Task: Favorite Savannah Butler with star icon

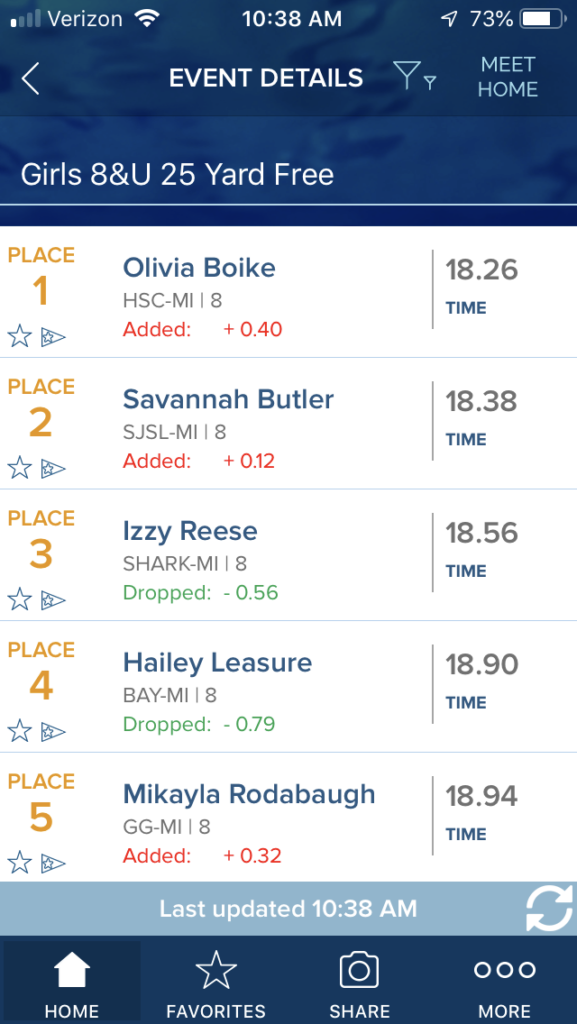Action: [x=20, y=468]
